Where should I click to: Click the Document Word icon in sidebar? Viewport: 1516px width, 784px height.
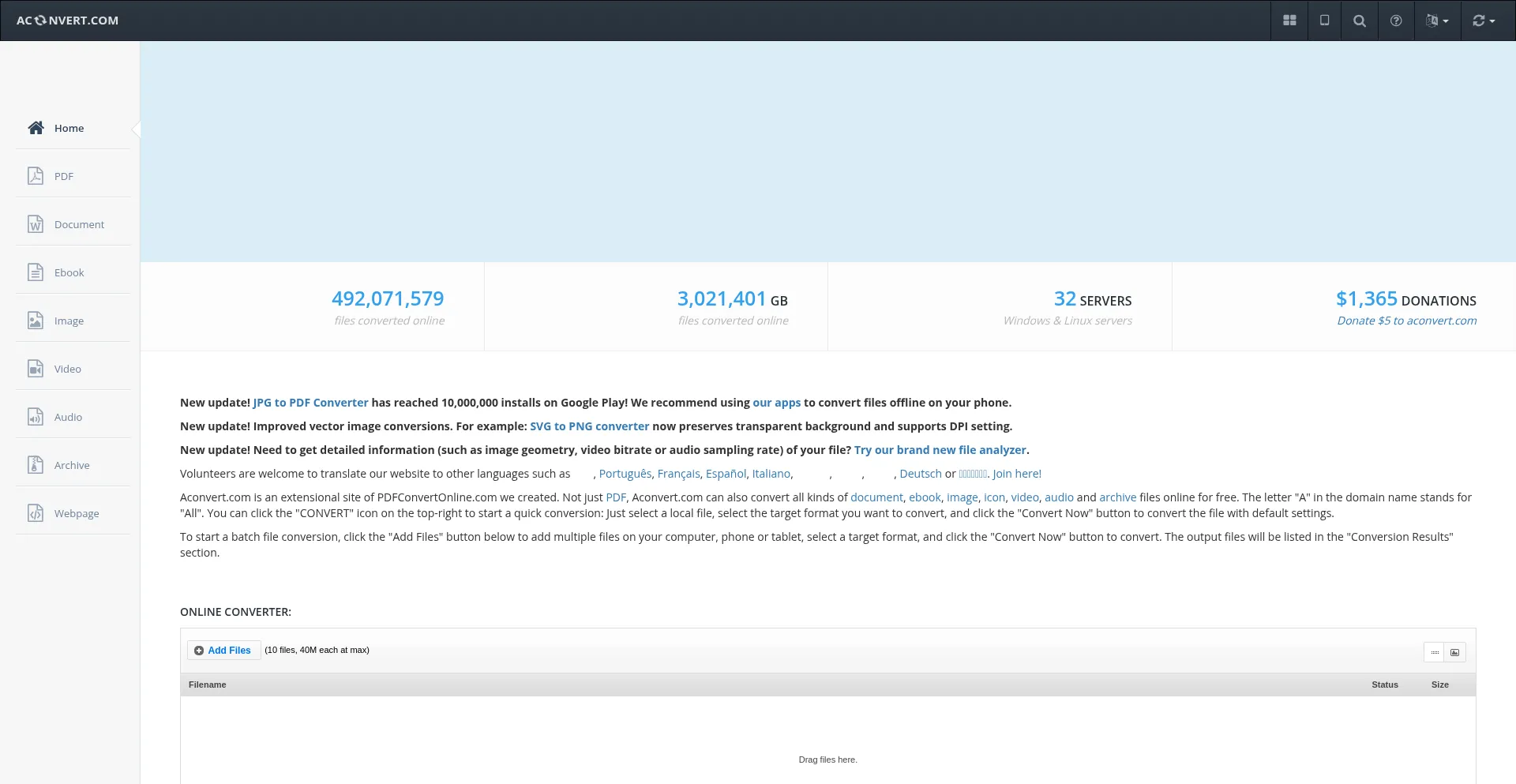click(x=36, y=224)
